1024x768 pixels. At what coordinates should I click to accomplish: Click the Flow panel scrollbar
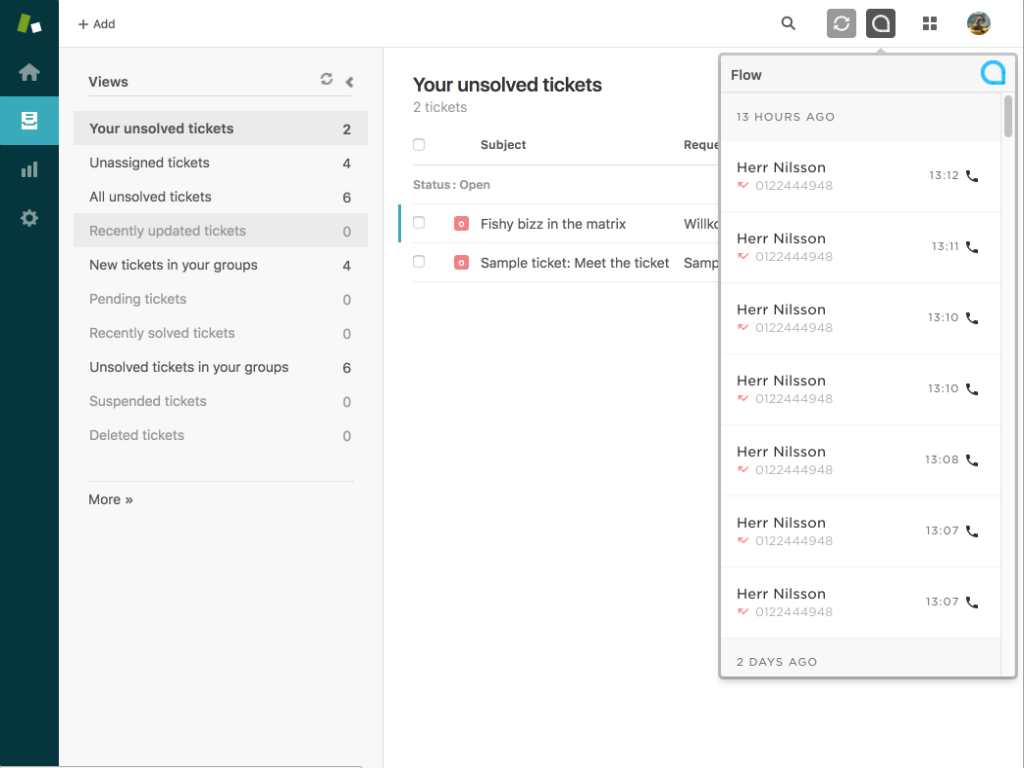(x=1008, y=117)
